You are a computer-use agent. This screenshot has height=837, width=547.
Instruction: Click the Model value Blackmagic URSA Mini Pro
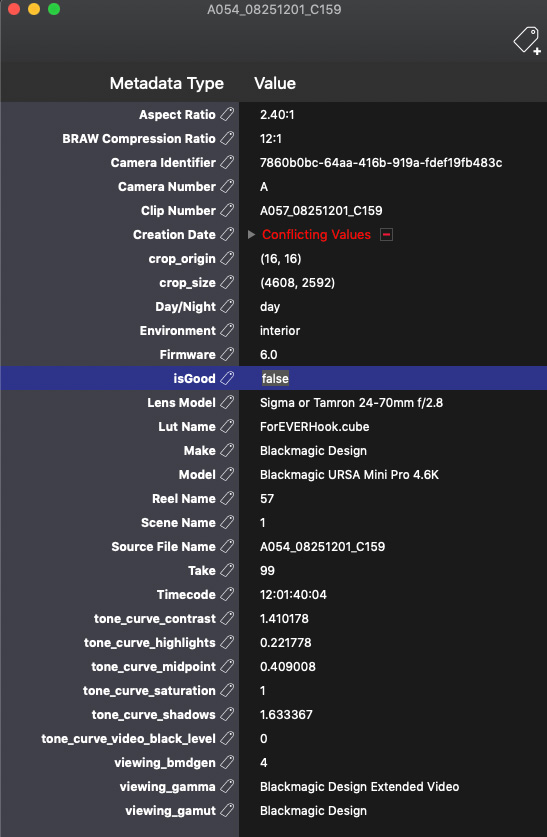[x=349, y=475]
